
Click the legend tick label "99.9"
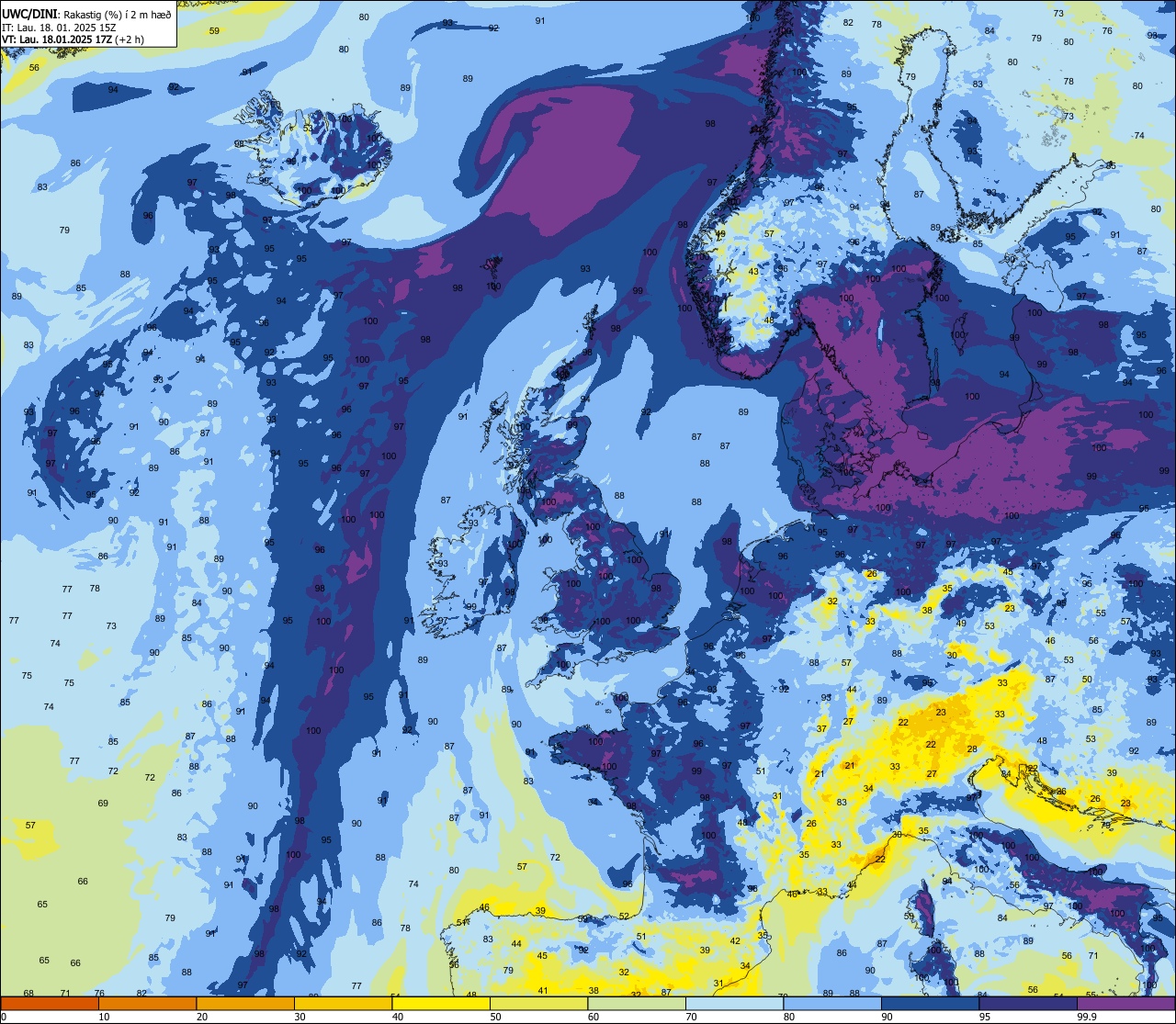1088,1017
